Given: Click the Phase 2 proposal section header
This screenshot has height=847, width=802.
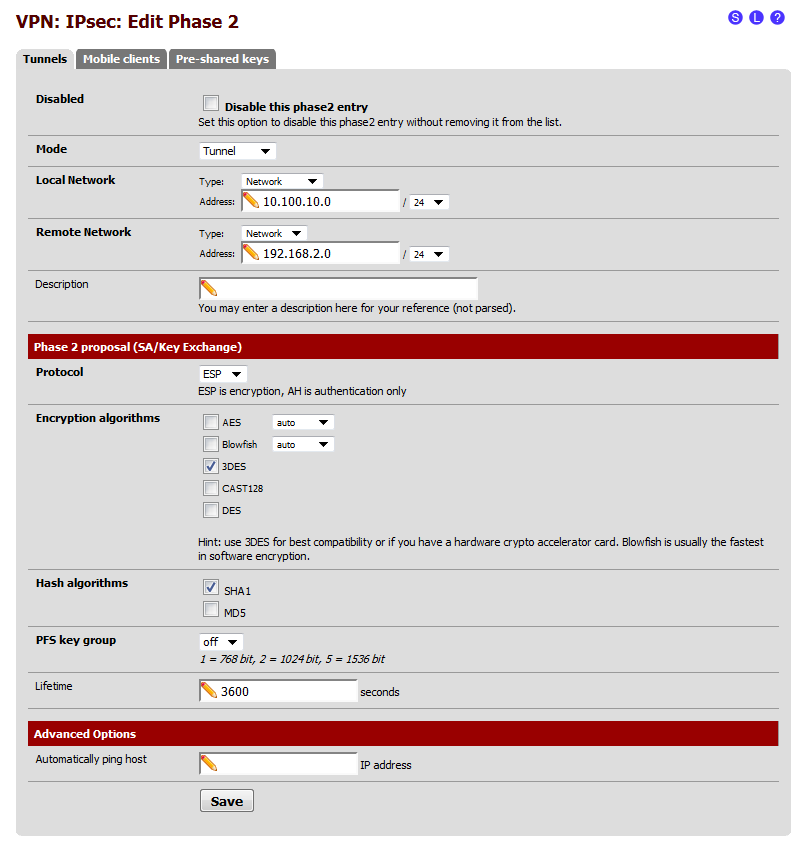Looking at the screenshot, I should (403, 347).
